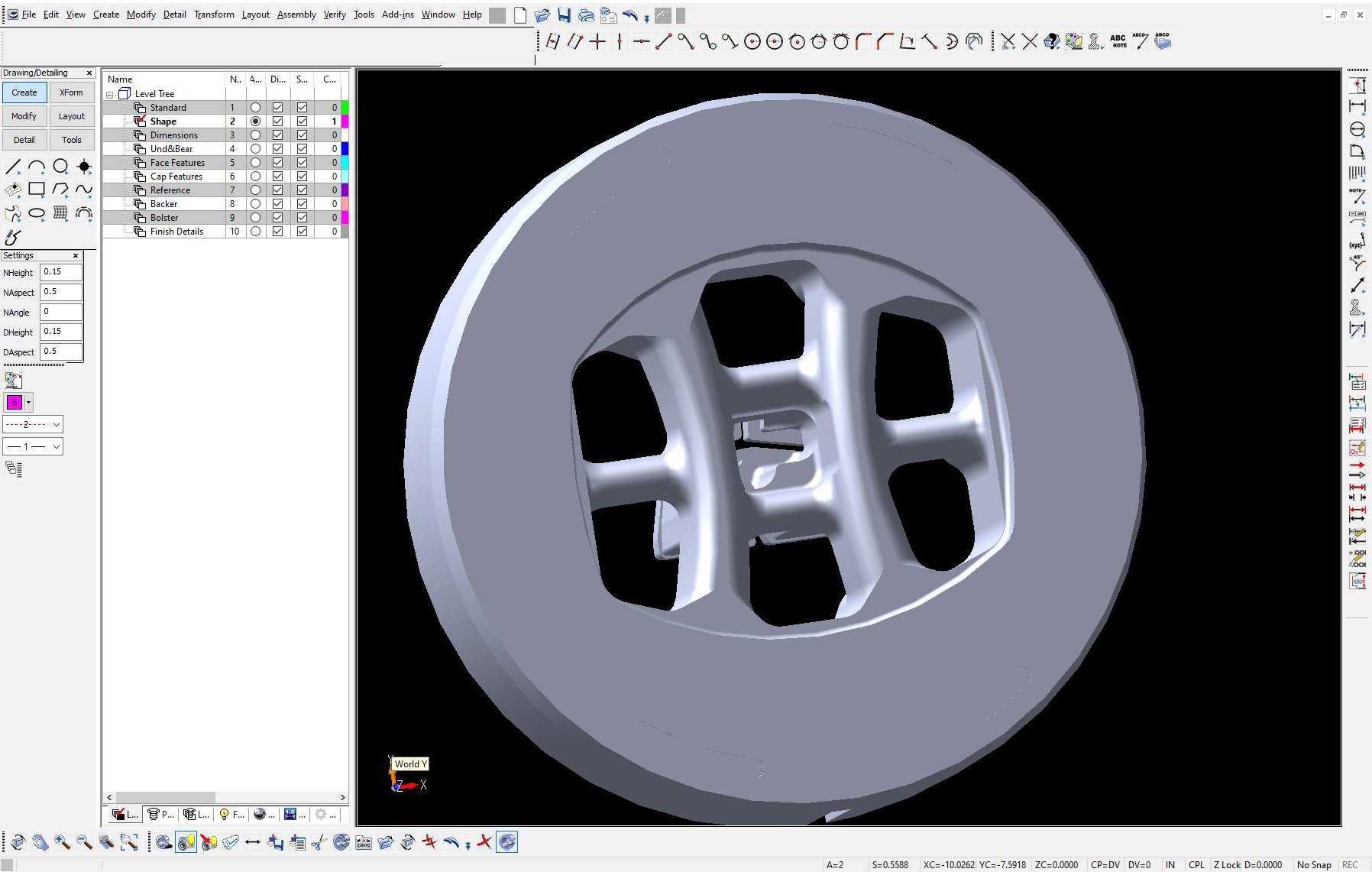Open the undo history dropdown arrow in top toolbar
The height and width of the screenshot is (872, 1372).
646,18
